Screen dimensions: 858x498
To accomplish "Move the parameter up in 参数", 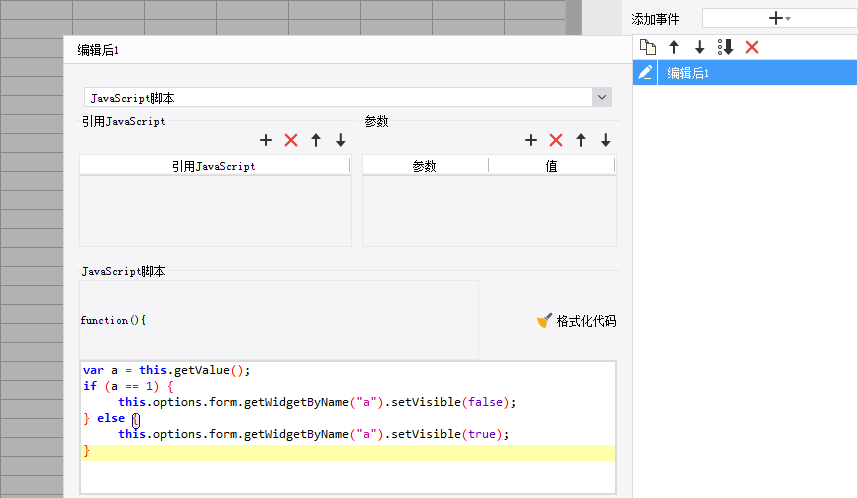I will [x=581, y=140].
